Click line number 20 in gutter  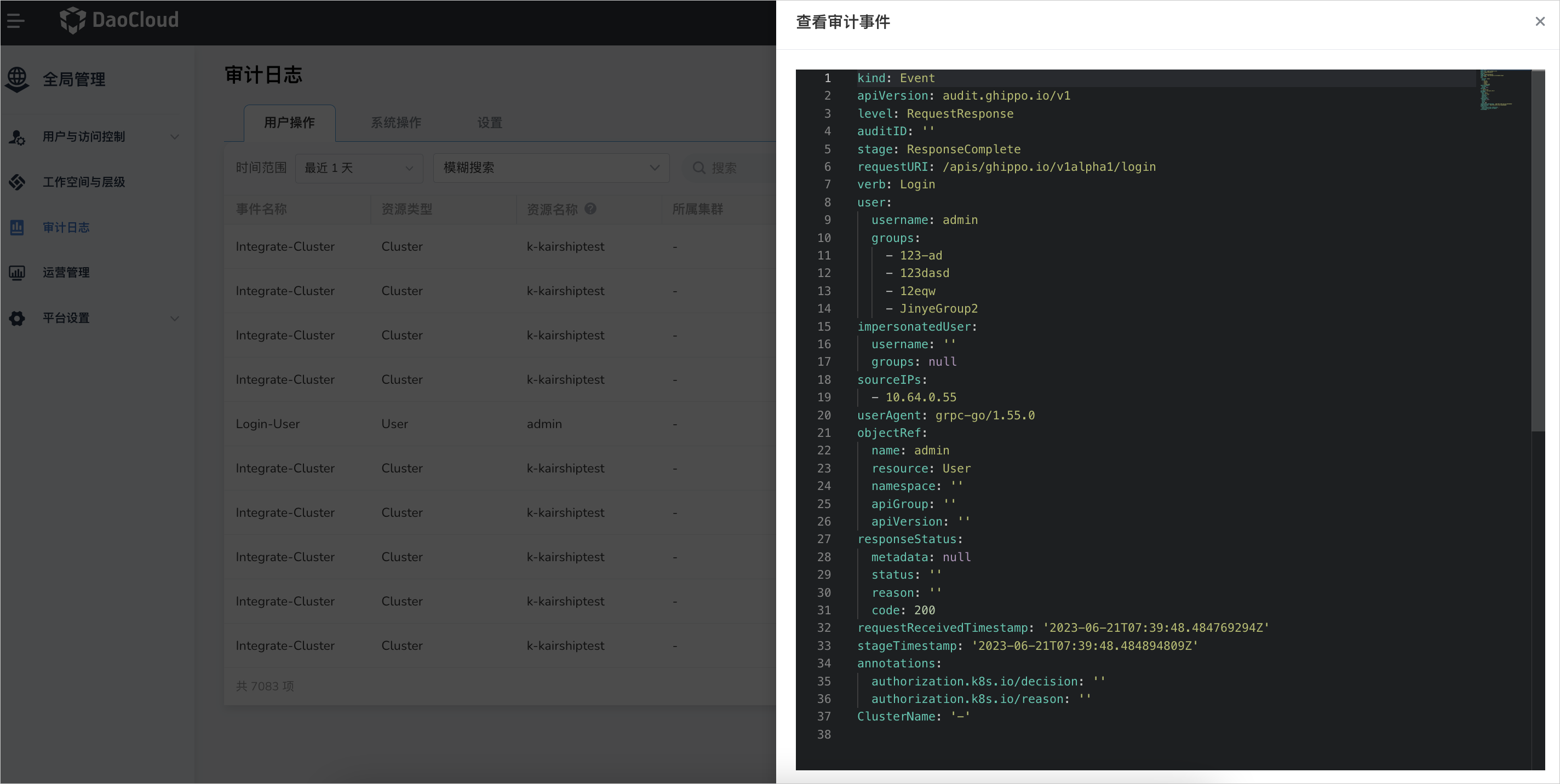click(824, 416)
